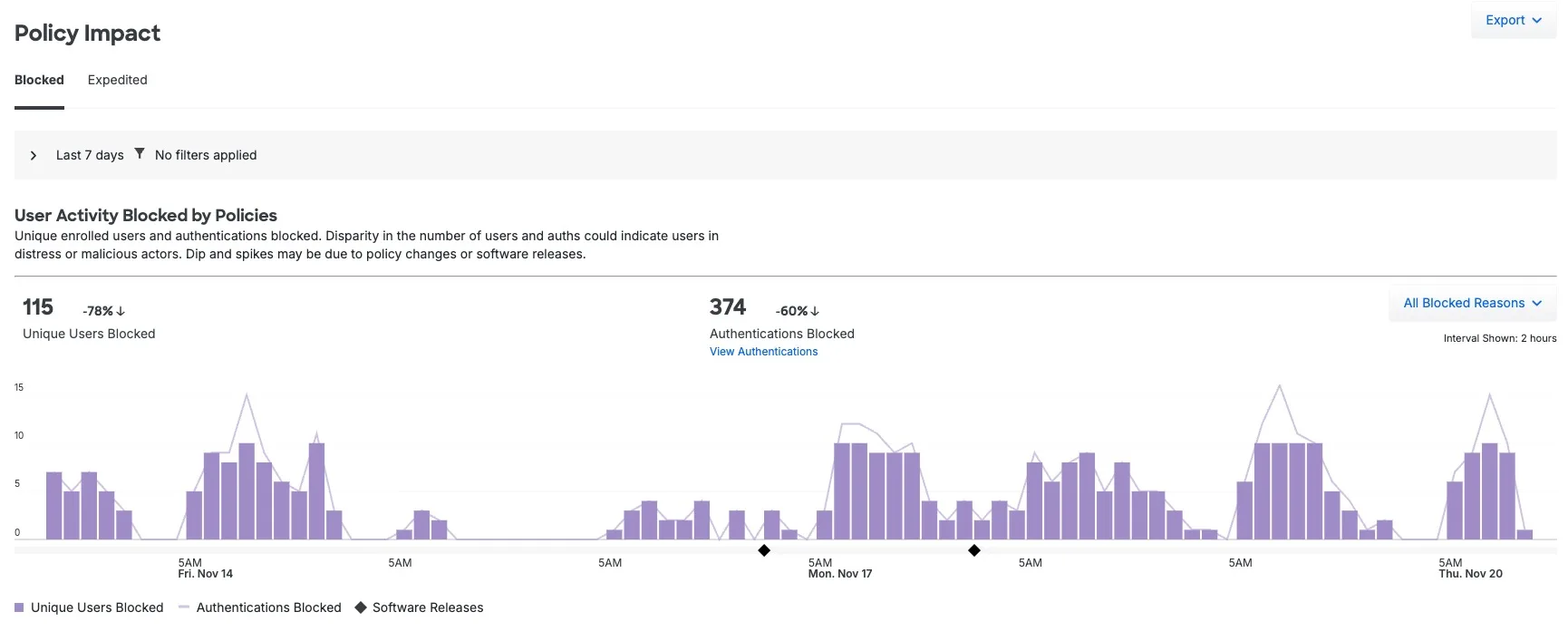Switch to the Expedited tab
Image resolution: width=1568 pixels, height=641 pixels.
pyautogui.click(x=117, y=80)
